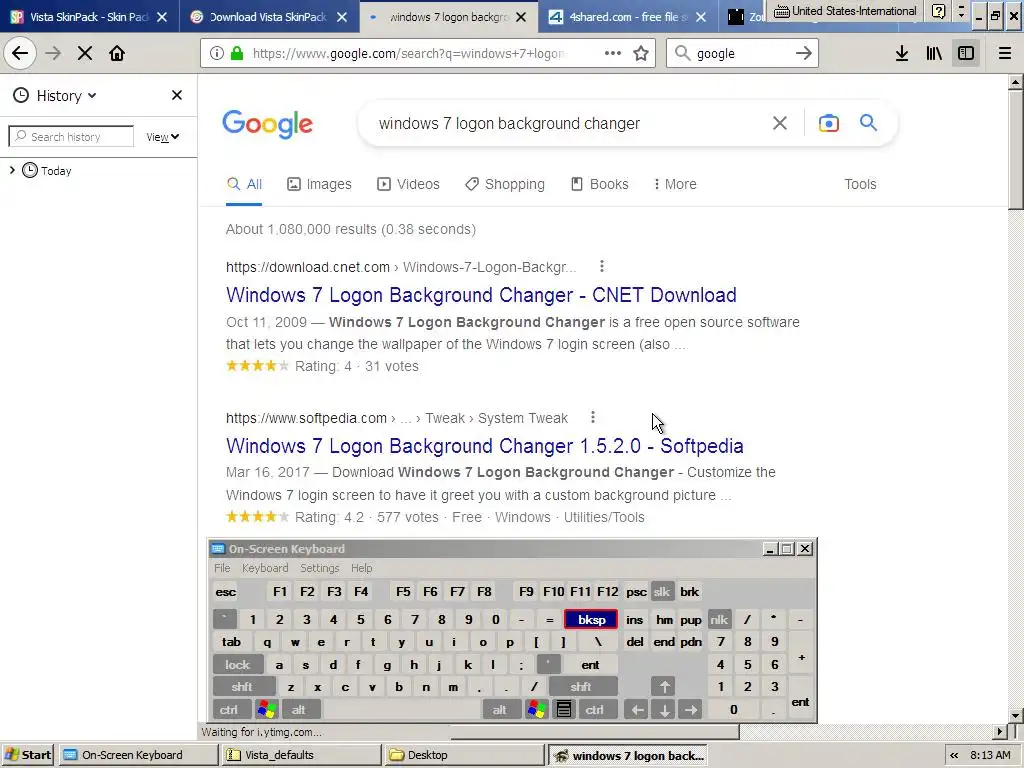Open the CNET Download result link

click(481, 295)
